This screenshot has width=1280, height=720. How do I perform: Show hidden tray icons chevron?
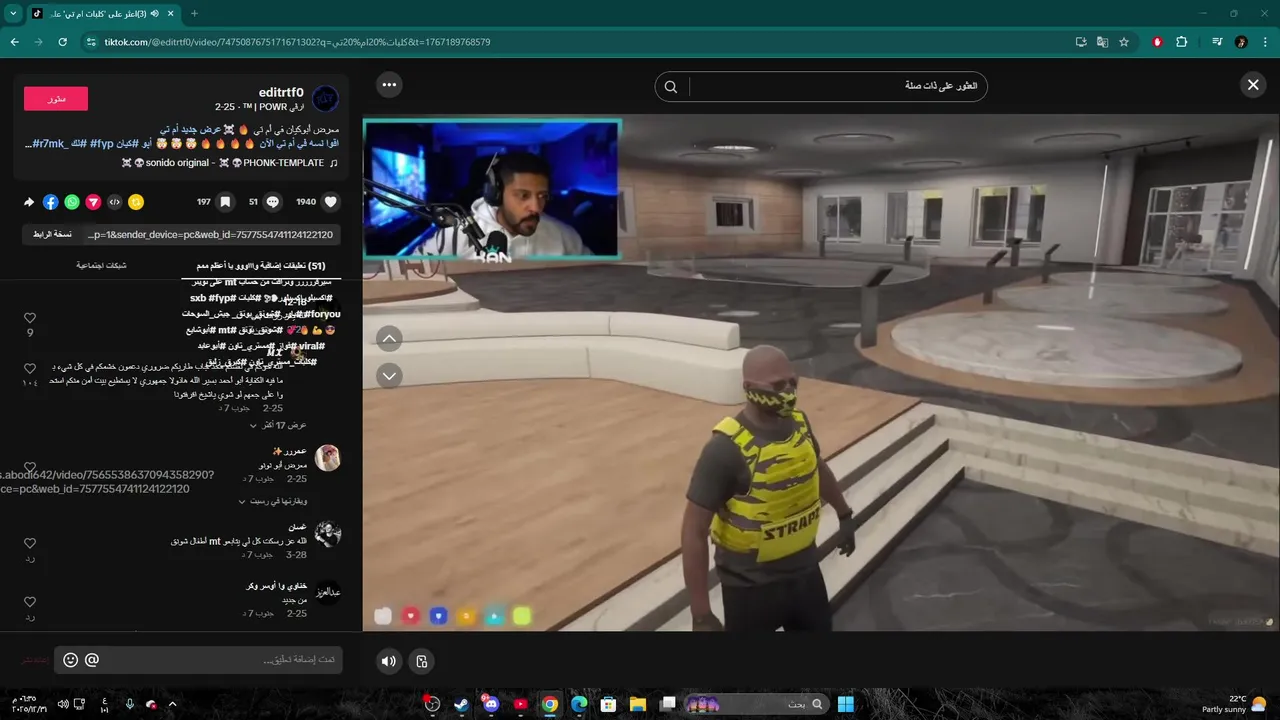[x=172, y=704]
